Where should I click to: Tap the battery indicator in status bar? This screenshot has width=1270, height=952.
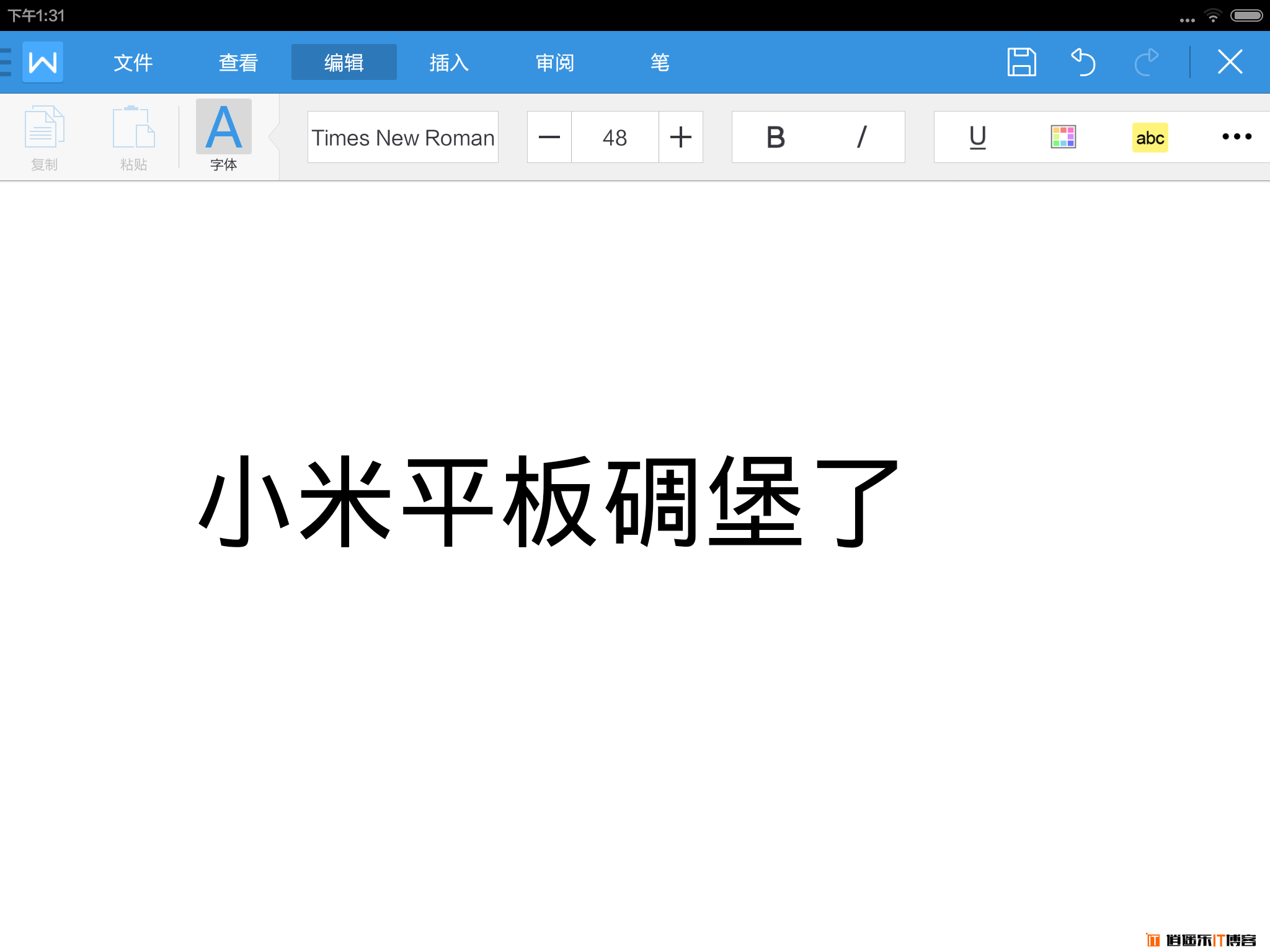tap(1246, 15)
